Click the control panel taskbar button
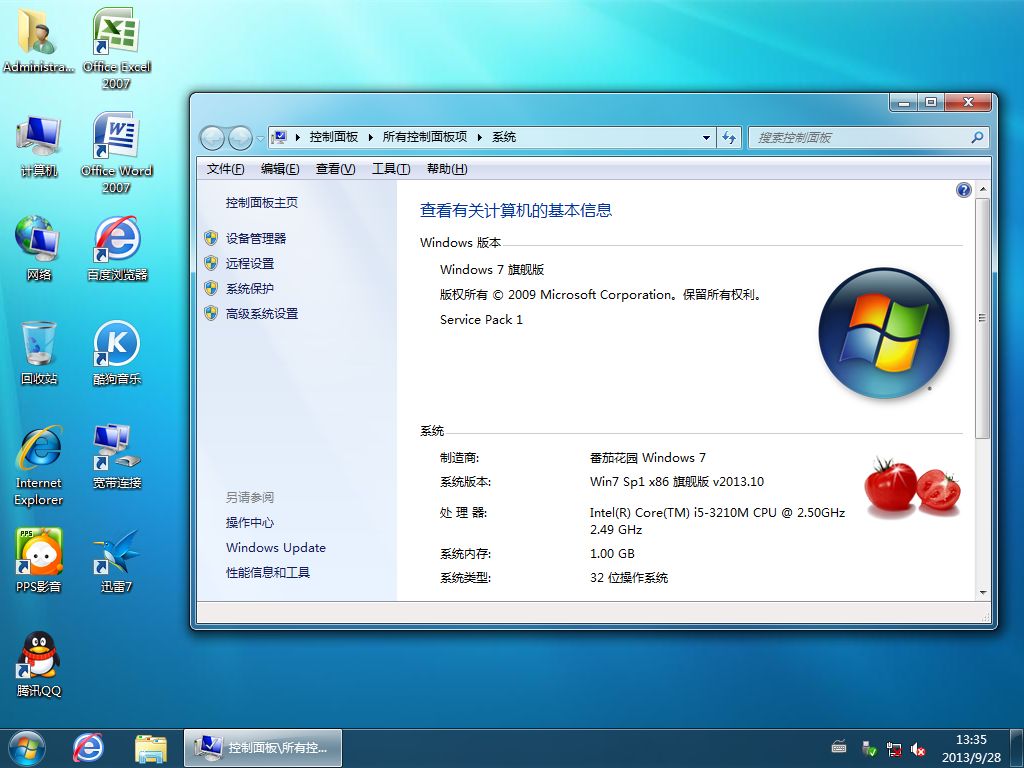Viewport: 1024px width, 768px height. tap(263, 748)
